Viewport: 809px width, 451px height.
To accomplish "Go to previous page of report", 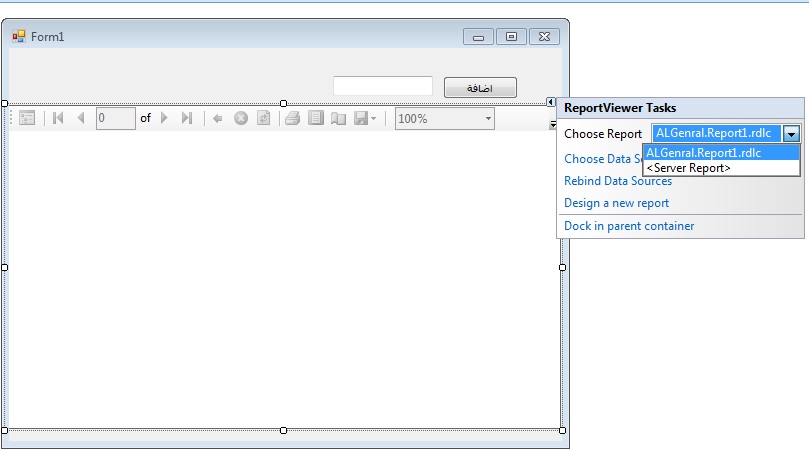I will pos(80,118).
